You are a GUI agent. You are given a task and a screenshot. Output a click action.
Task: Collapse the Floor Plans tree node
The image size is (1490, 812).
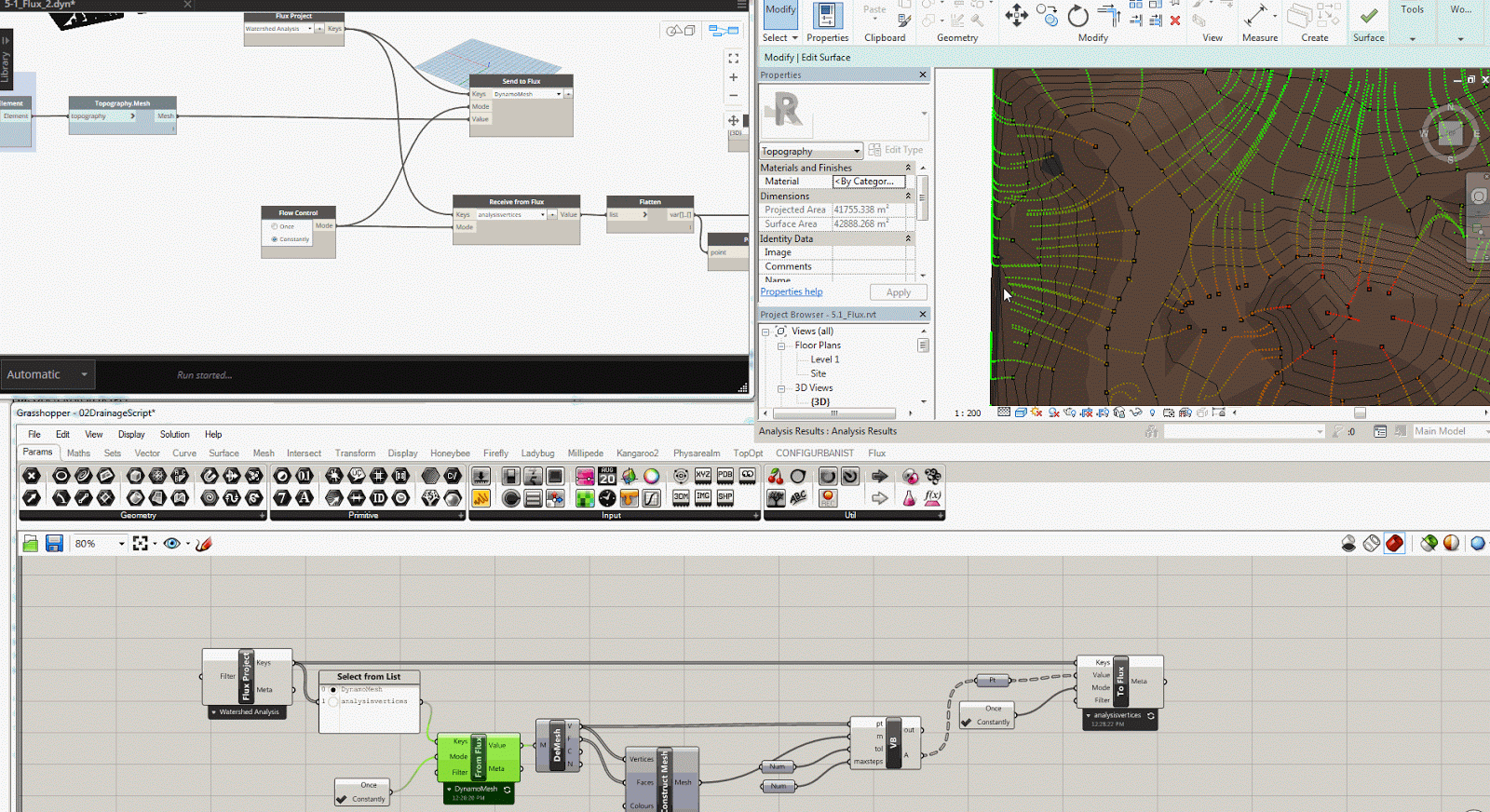[781, 345]
